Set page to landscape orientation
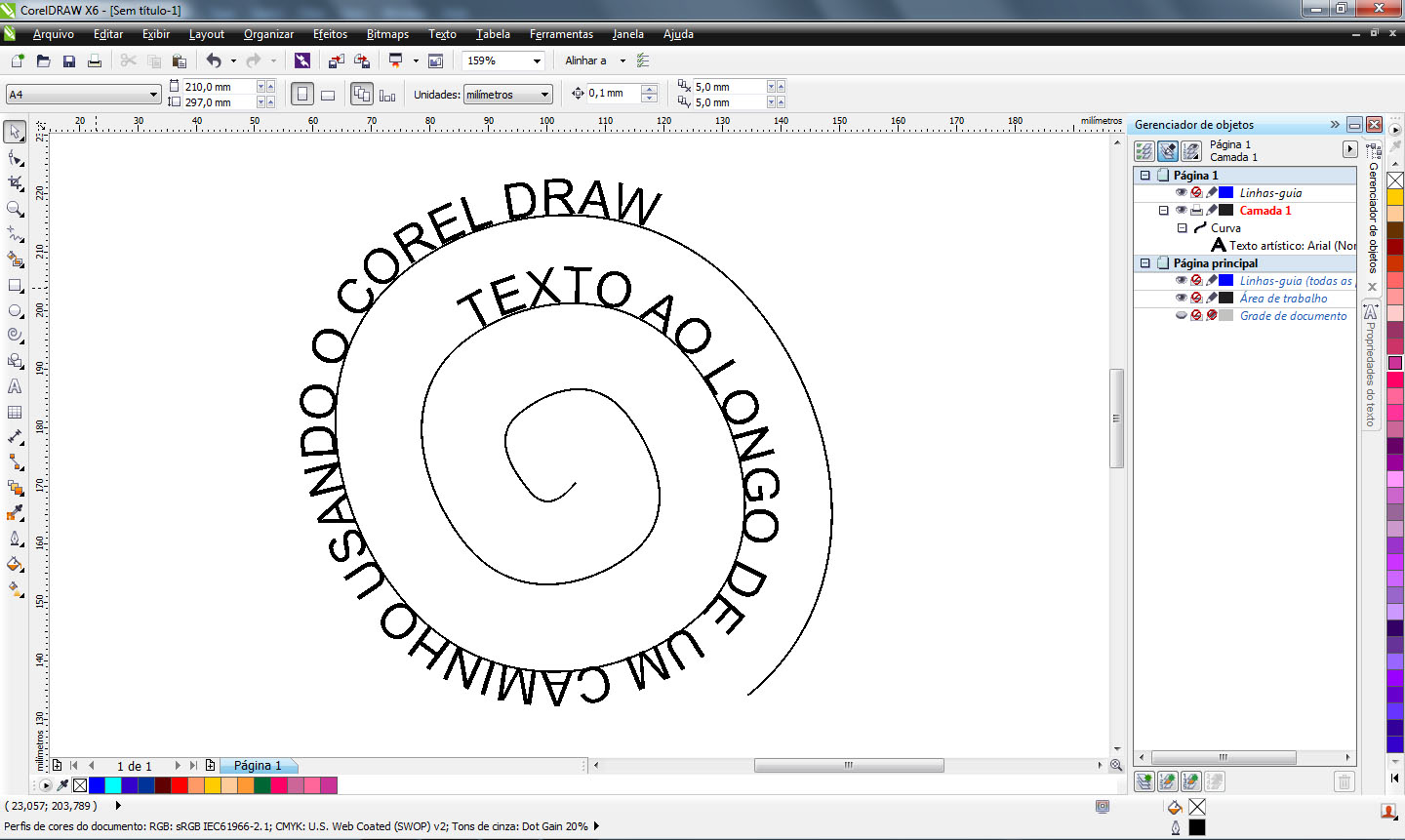The image size is (1405, 840). 328,95
